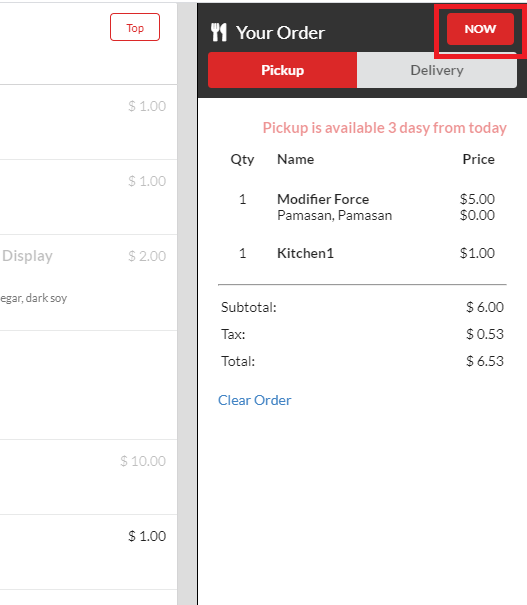Click the gray vertical scrollbar strip
Screen dimensions: 527x605
pyautogui.click(x=187, y=304)
